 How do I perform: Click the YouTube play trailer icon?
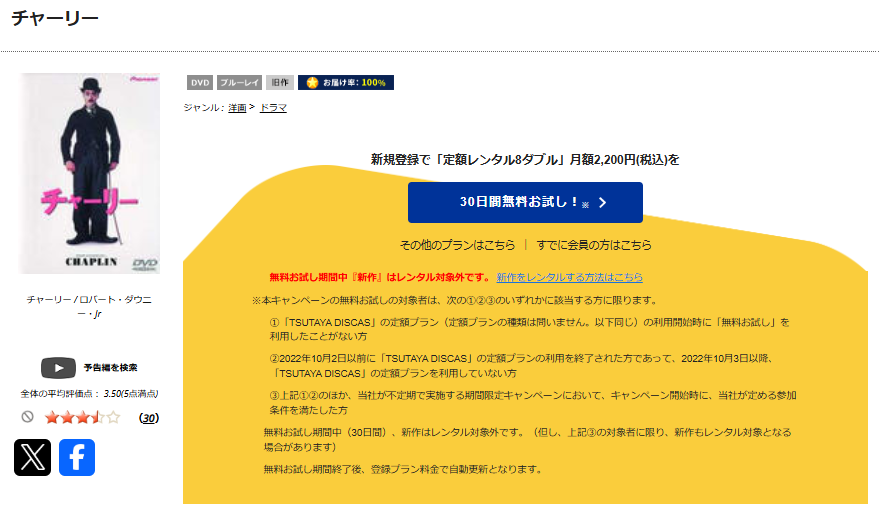pos(58,368)
